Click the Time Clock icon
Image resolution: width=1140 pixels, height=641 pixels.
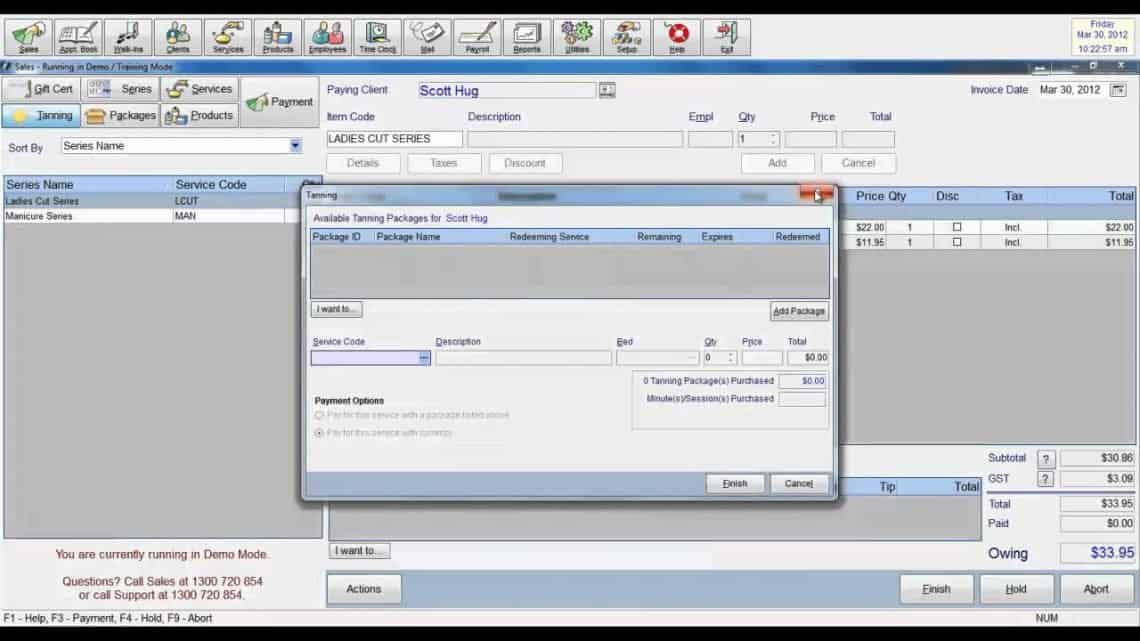[x=377, y=33]
